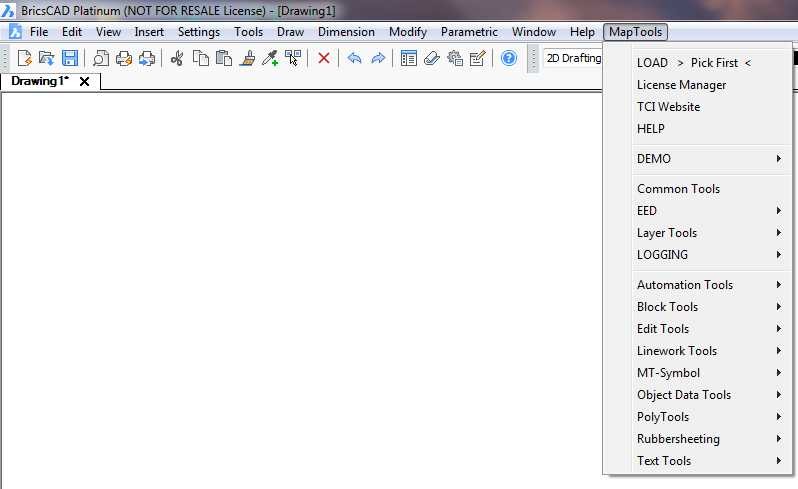This screenshot has width=798, height=489.
Task: Copy selection with the Copy icon
Action: coord(201,58)
